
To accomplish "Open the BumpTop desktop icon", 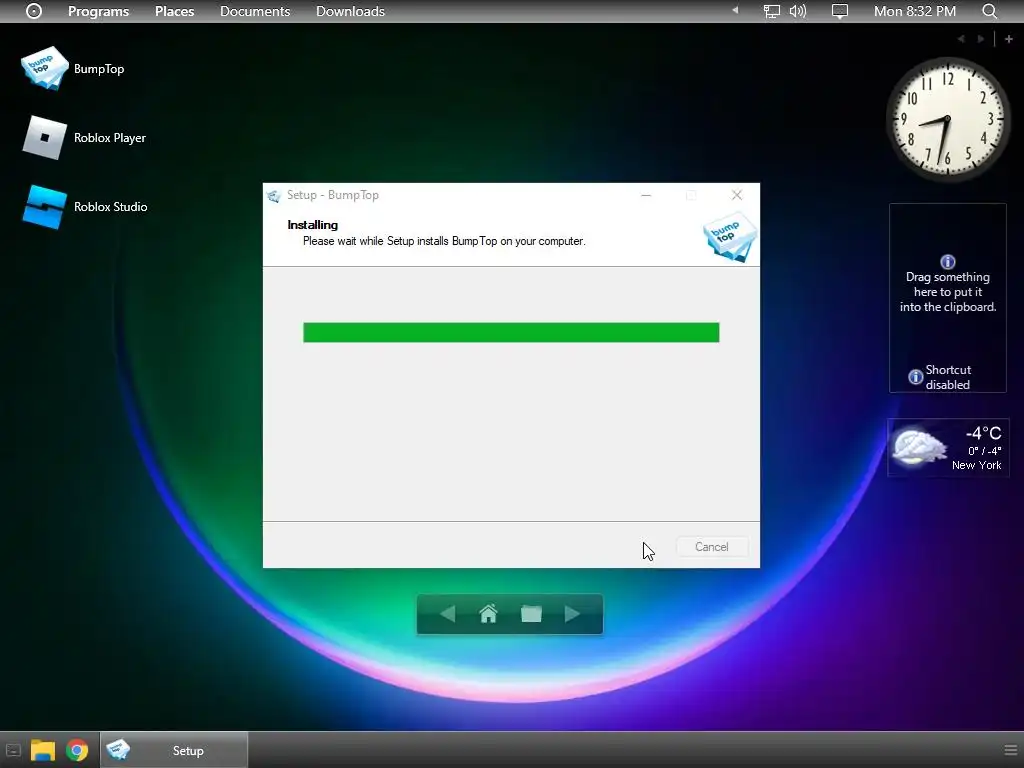I will (x=44, y=68).
